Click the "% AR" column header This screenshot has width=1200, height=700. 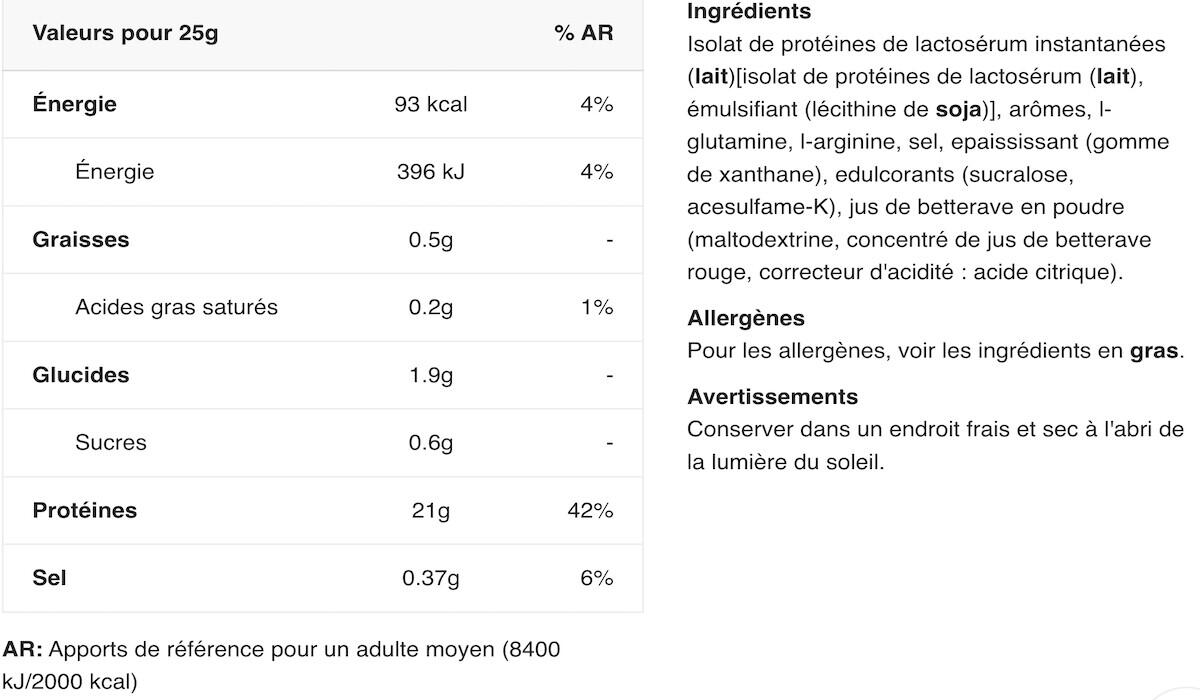click(584, 33)
